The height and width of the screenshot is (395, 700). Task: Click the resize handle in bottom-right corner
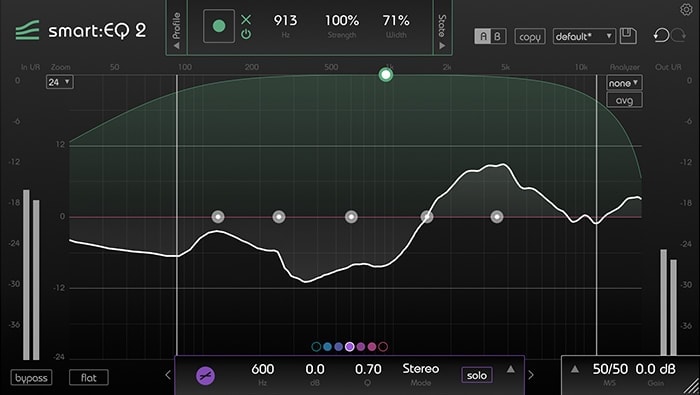692,387
